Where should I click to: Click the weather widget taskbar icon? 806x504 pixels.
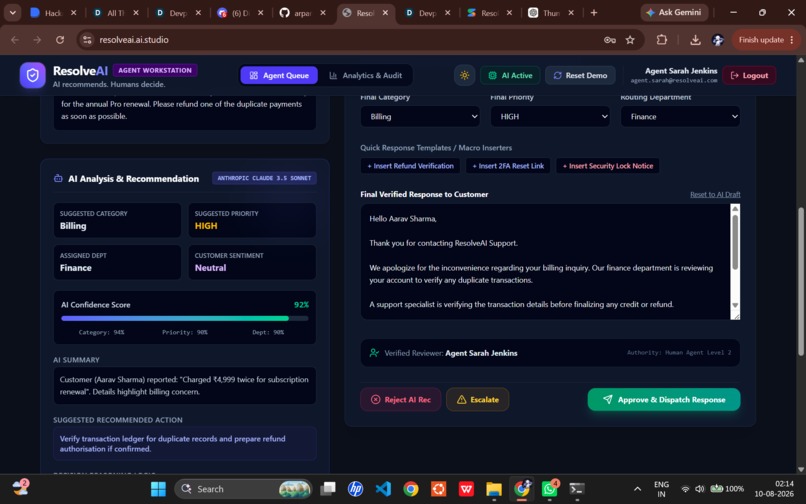(21, 487)
